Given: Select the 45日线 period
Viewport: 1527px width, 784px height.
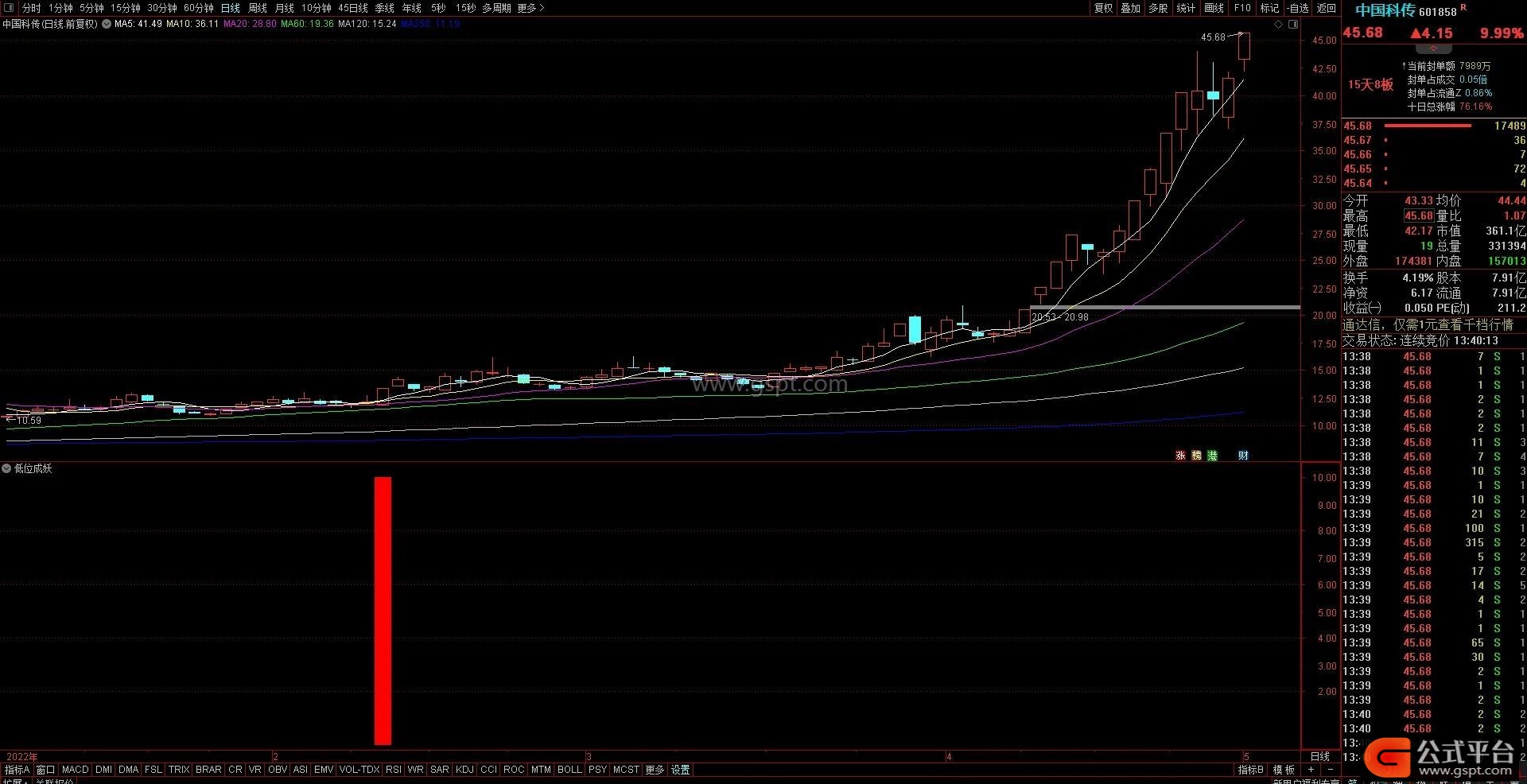Looking at the screenshot, I should [x=353, y=8].
